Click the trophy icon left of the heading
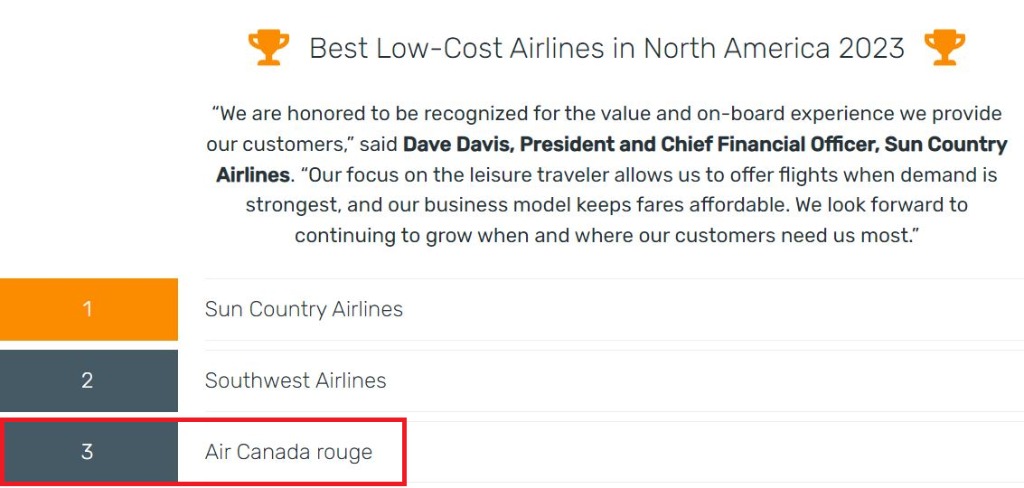1024x488 pixels. tap(268, 47)
